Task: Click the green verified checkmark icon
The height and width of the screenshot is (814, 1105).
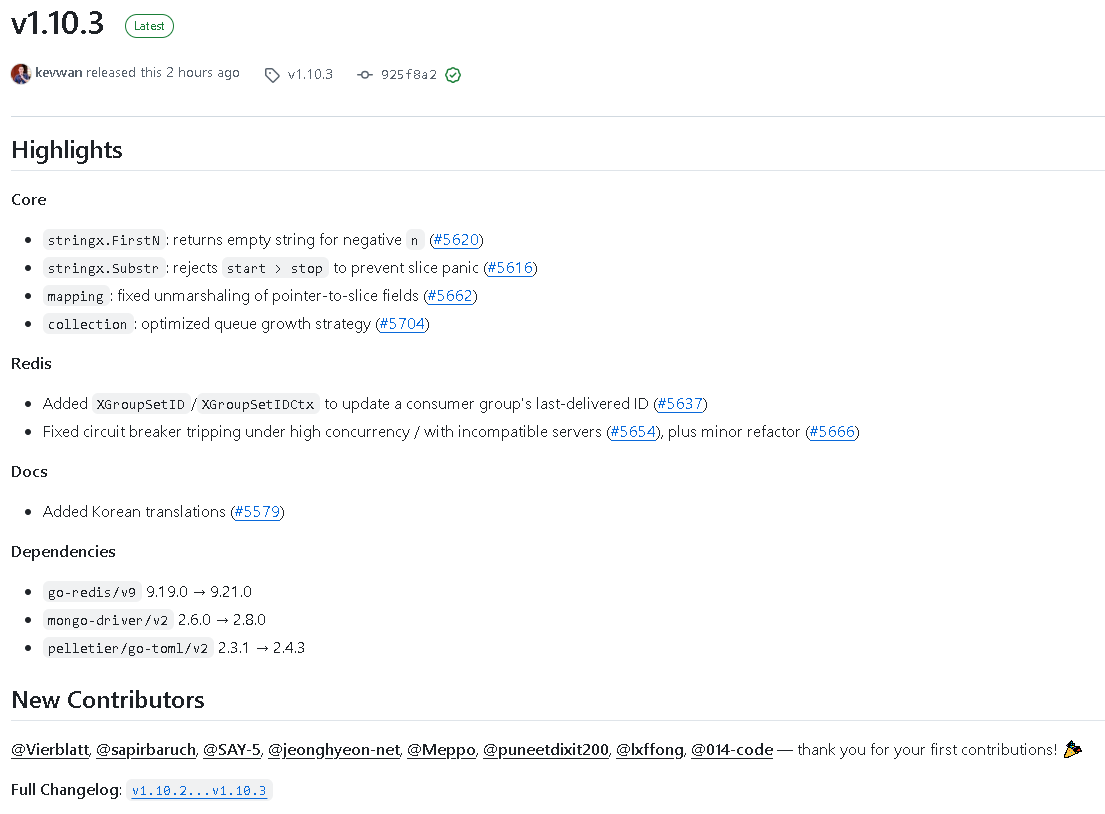Action: 453,75
